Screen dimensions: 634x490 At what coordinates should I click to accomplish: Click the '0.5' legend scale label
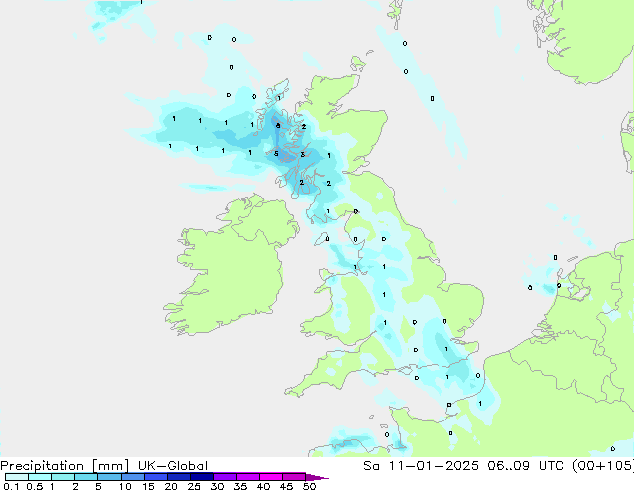(34, 486)
